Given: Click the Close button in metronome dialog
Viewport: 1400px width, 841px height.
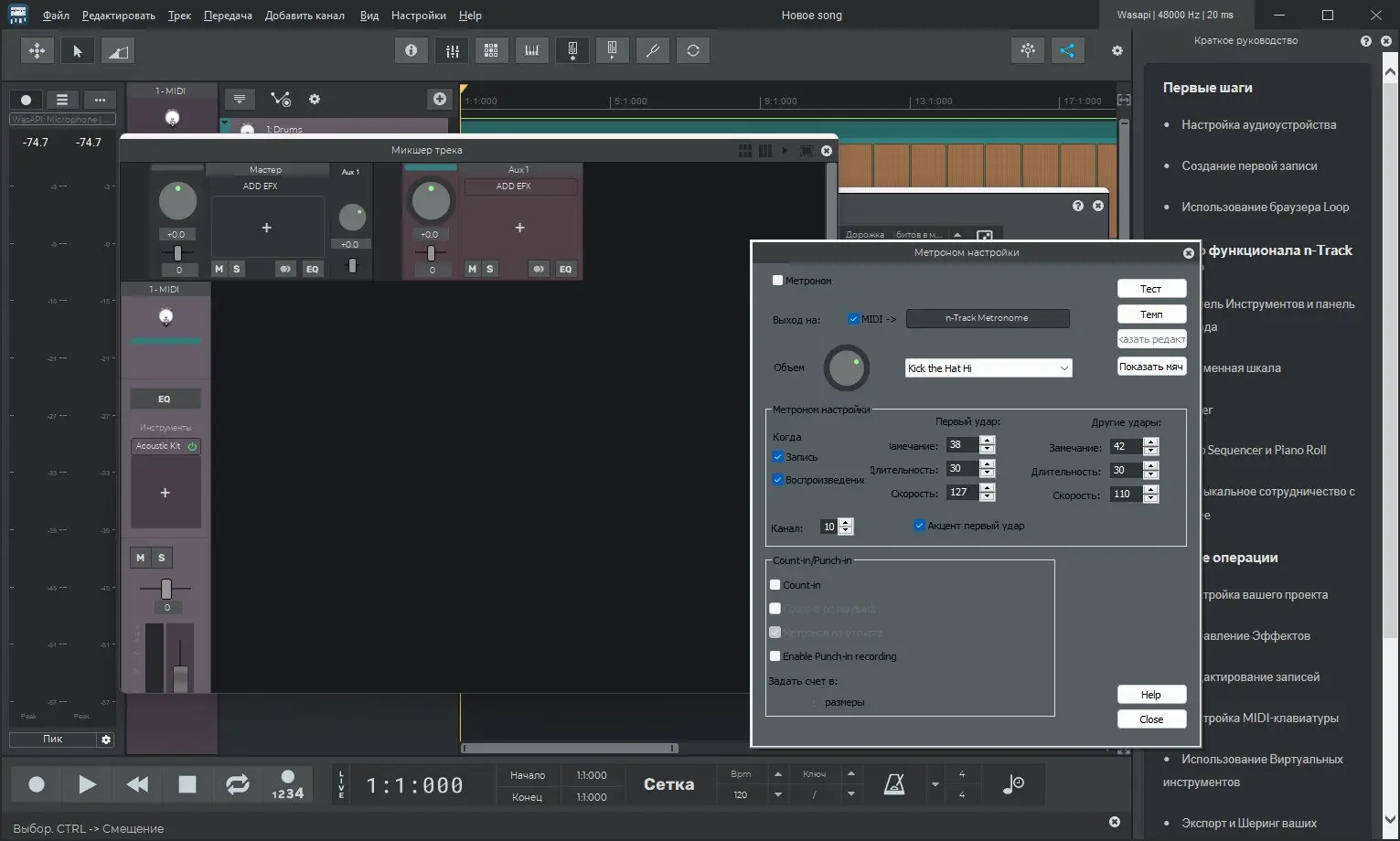Looking at the screenshot, I should 1151,719.
